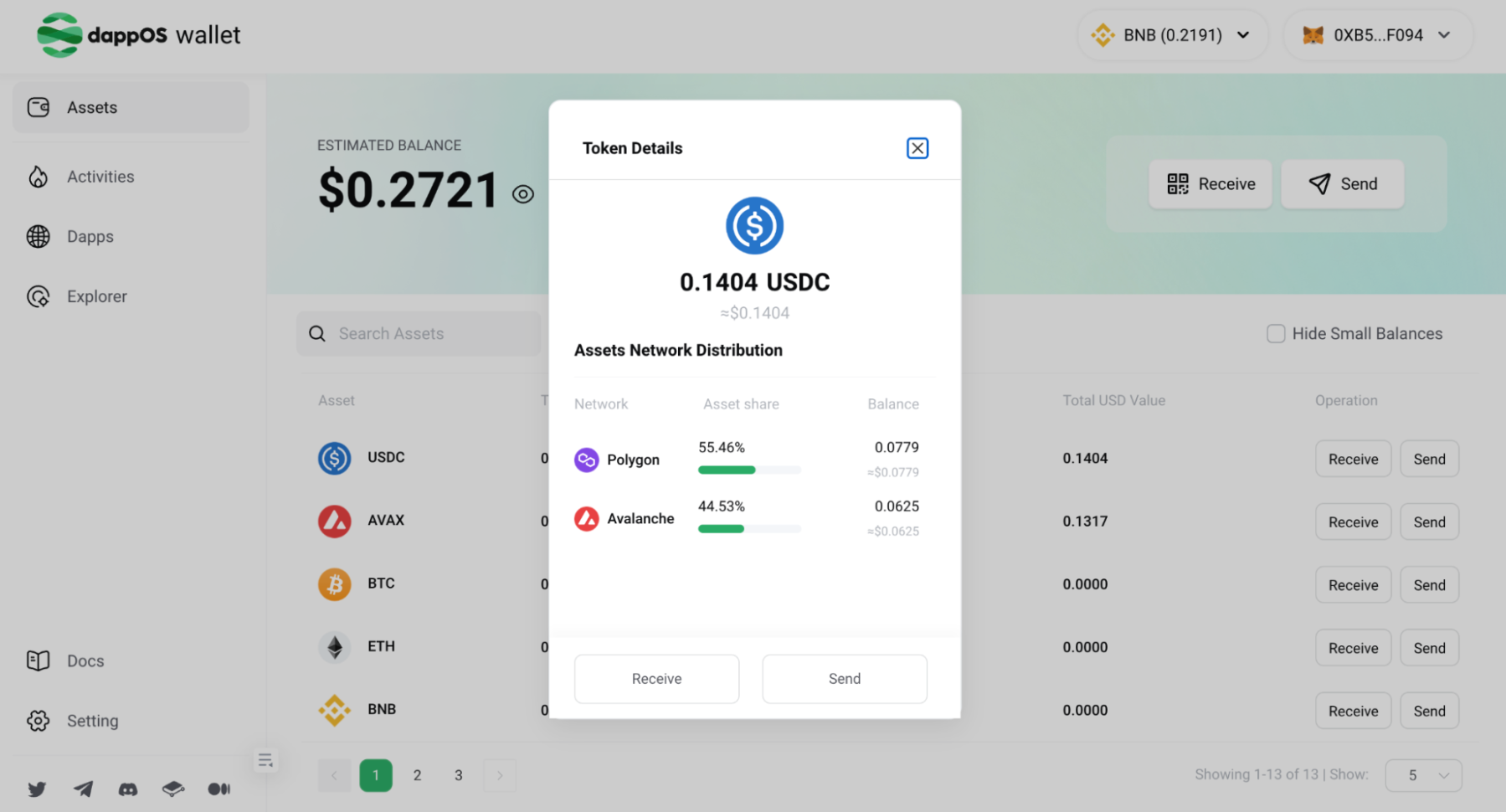Click the Asset column header
Viewport: 1506px width, 812px height.
(x=336, y=400)
